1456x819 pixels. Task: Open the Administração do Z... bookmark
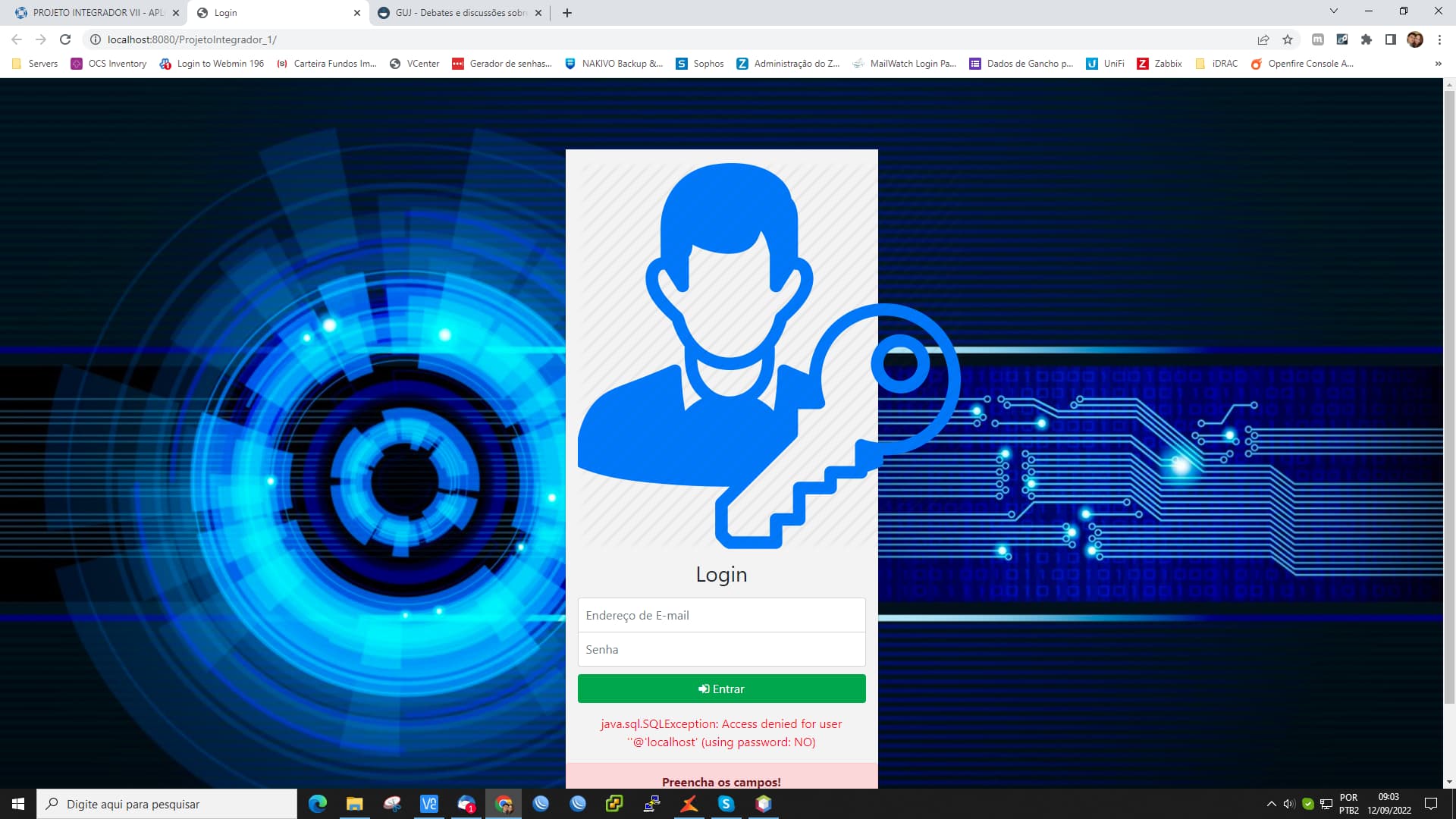tap(788, 64)
